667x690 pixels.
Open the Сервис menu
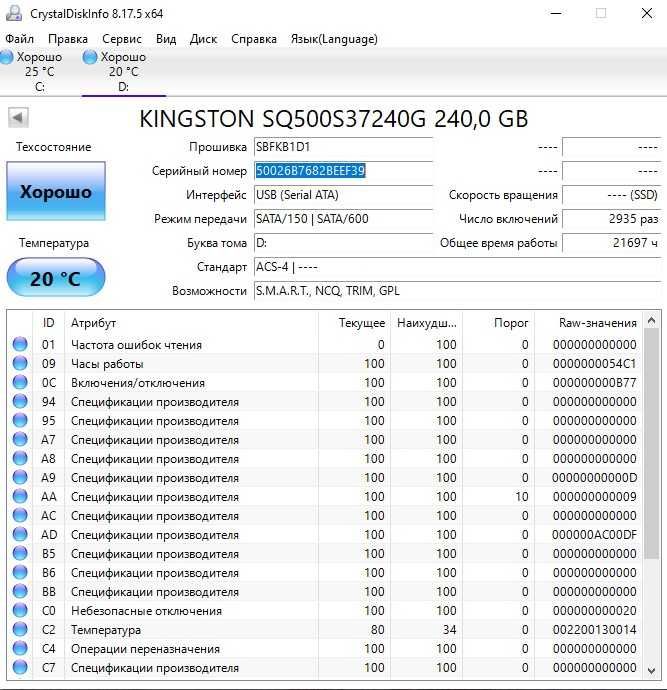[x=122, y=39]
